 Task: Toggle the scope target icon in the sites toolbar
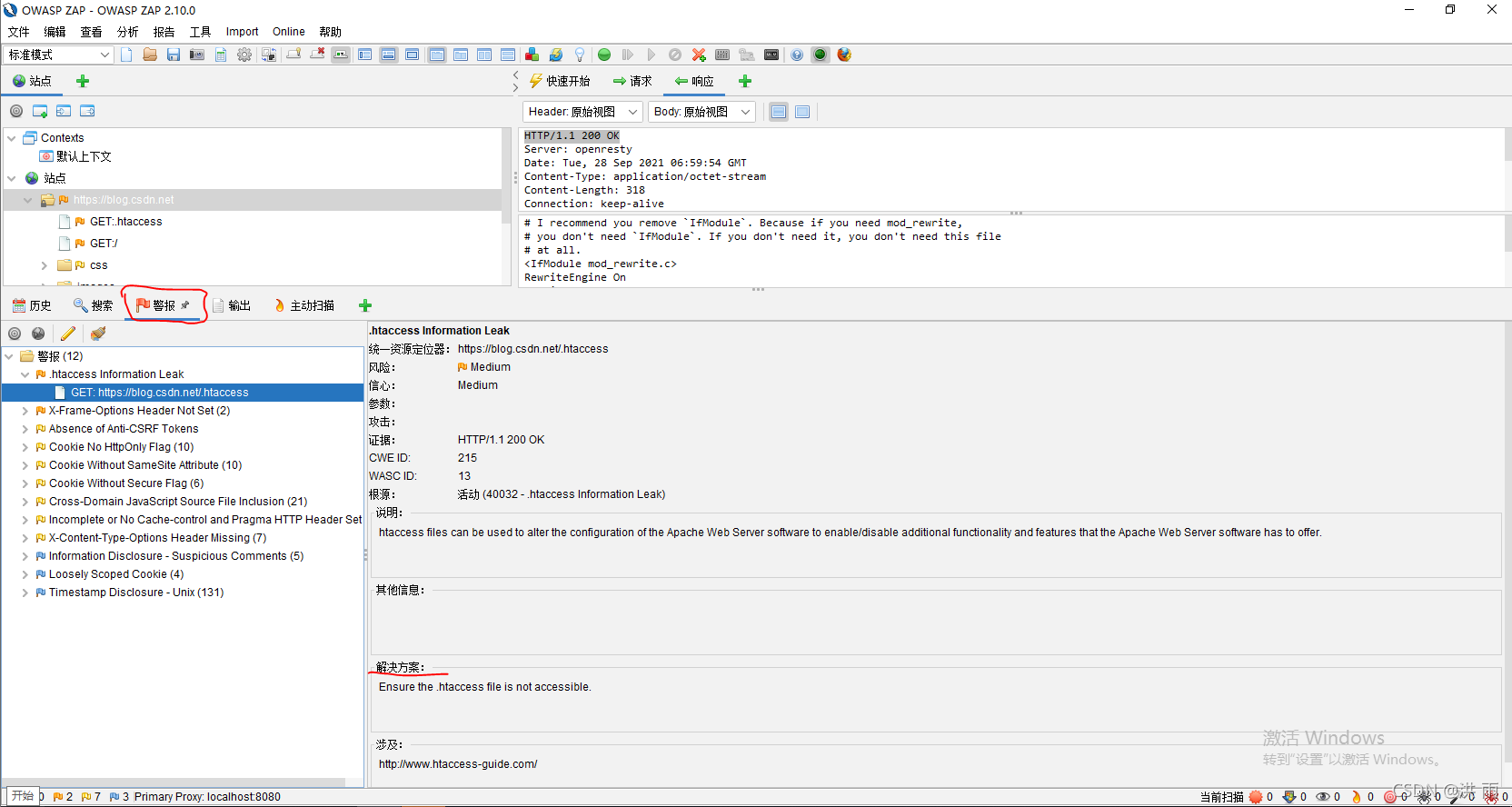(x=16, y=111)
